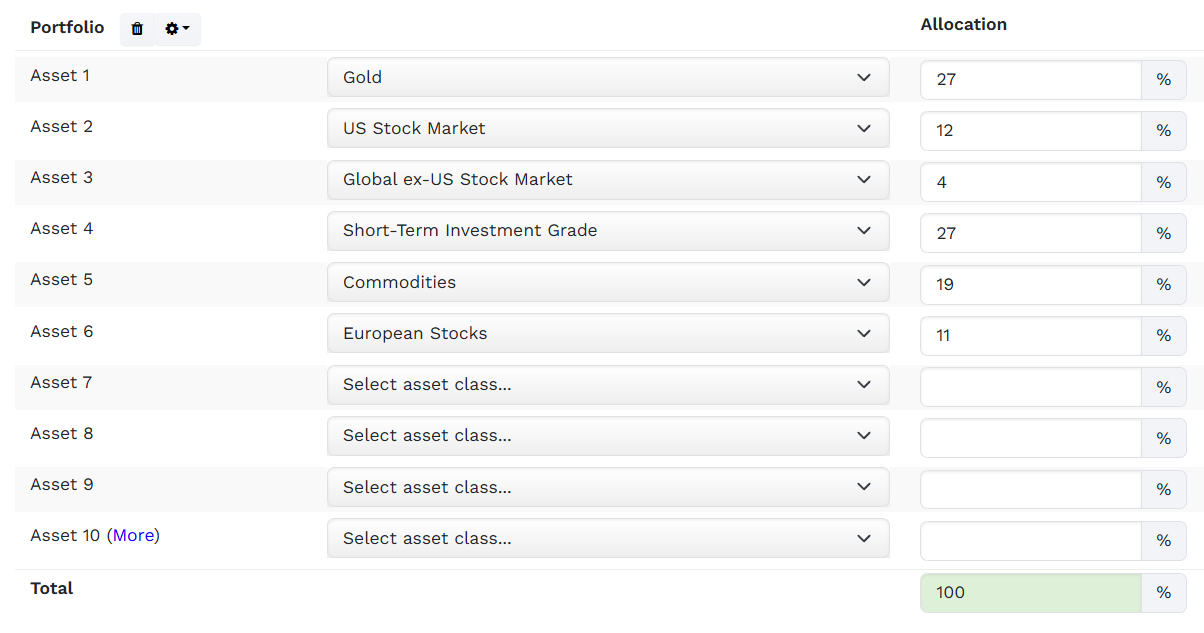Select the Global ex-US allocation field showing 4
The image size is (1204, 633).
[1031, 182]
